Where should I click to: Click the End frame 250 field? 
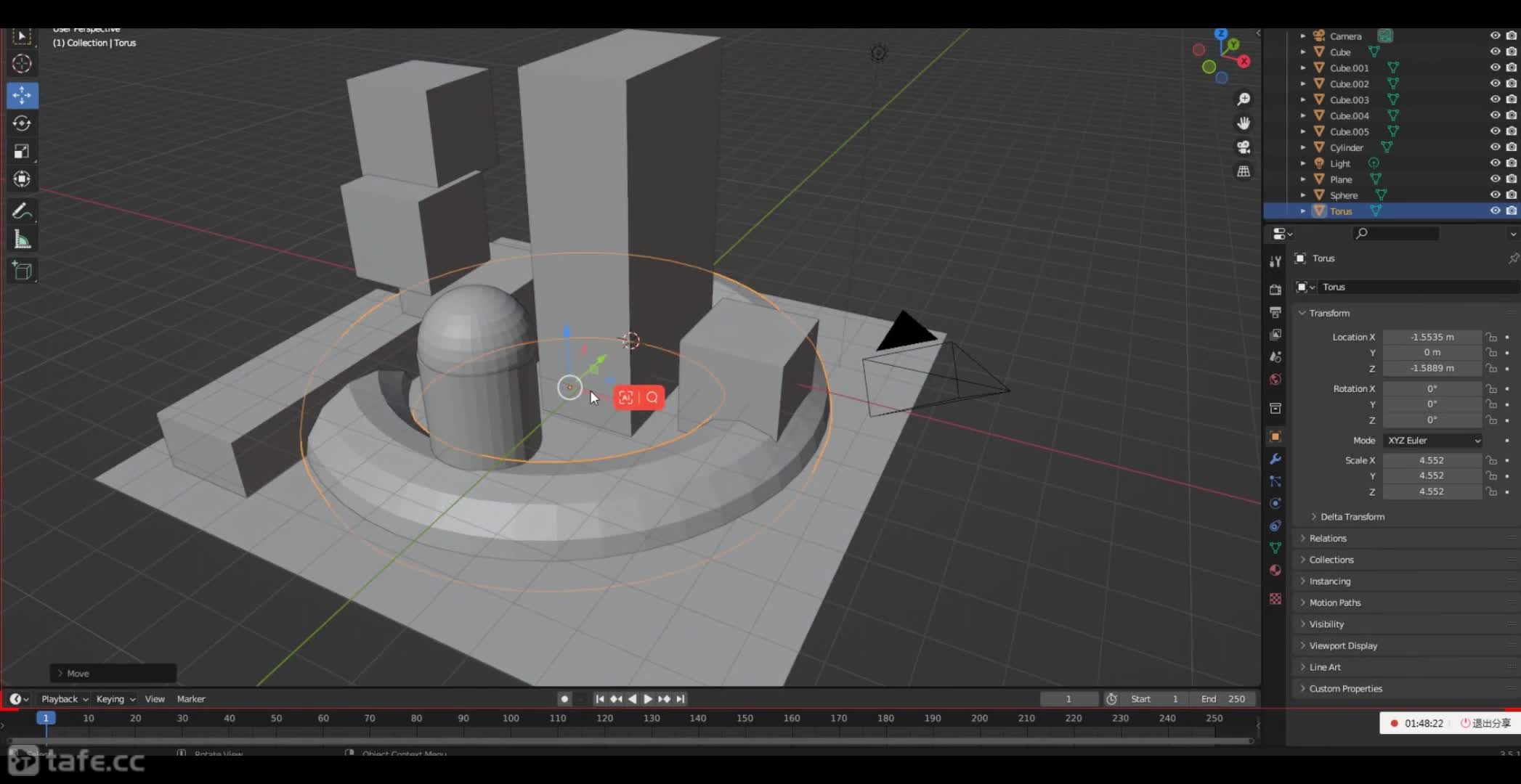coord(1222,699)
